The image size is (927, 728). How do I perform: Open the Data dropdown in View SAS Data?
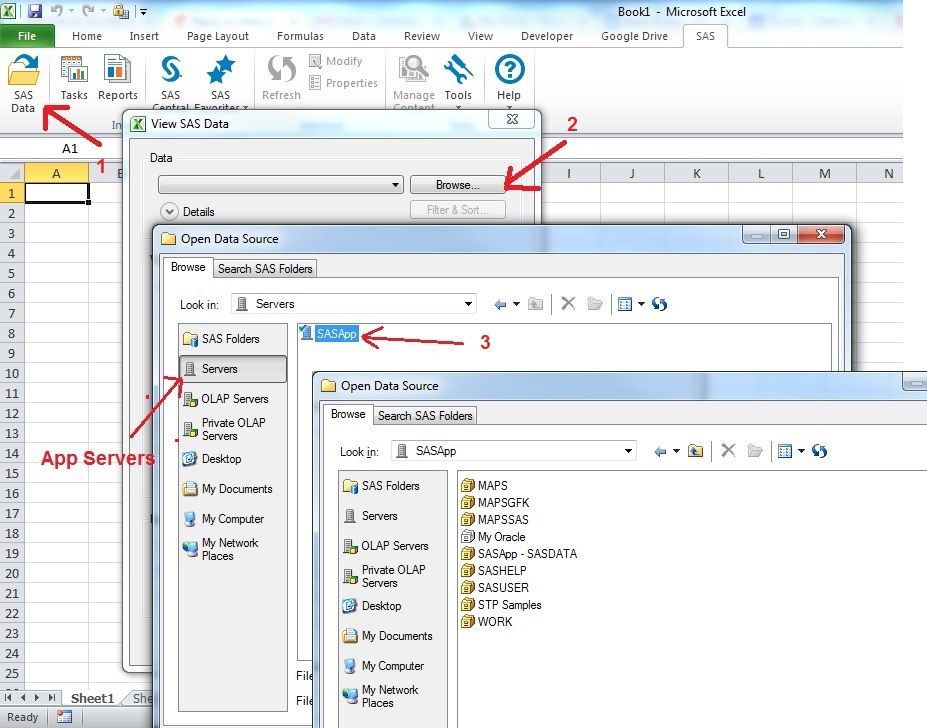395,185
